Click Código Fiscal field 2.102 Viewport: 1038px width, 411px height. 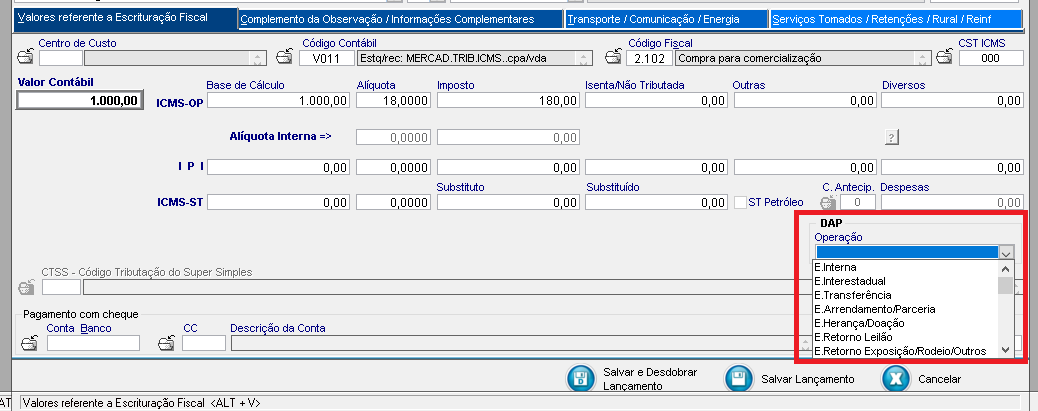coord(649,58)
